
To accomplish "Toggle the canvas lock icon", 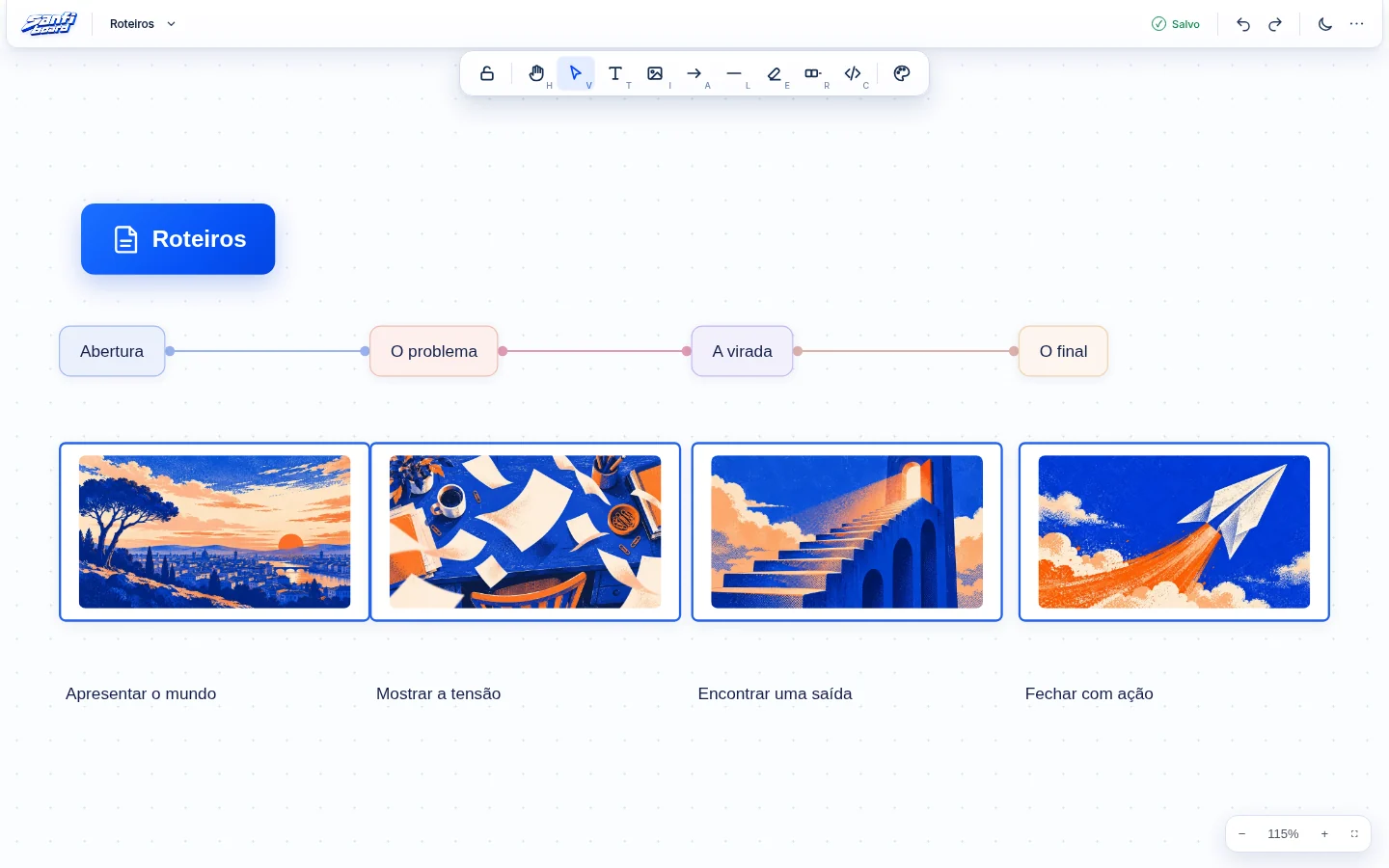I will (487, 73).
